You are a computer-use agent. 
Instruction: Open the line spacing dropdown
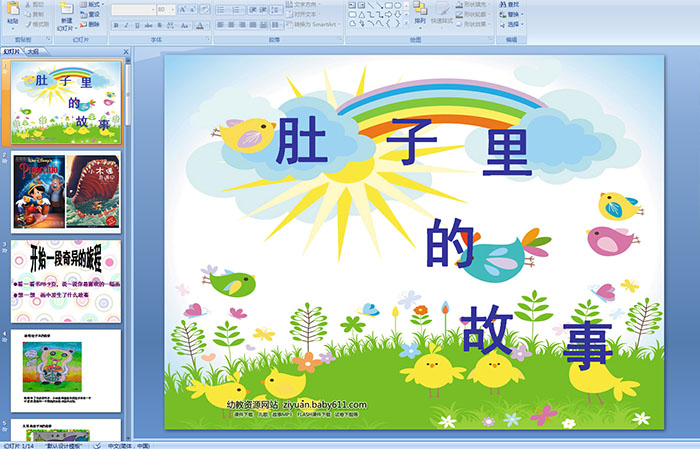[x=277, y=10]
